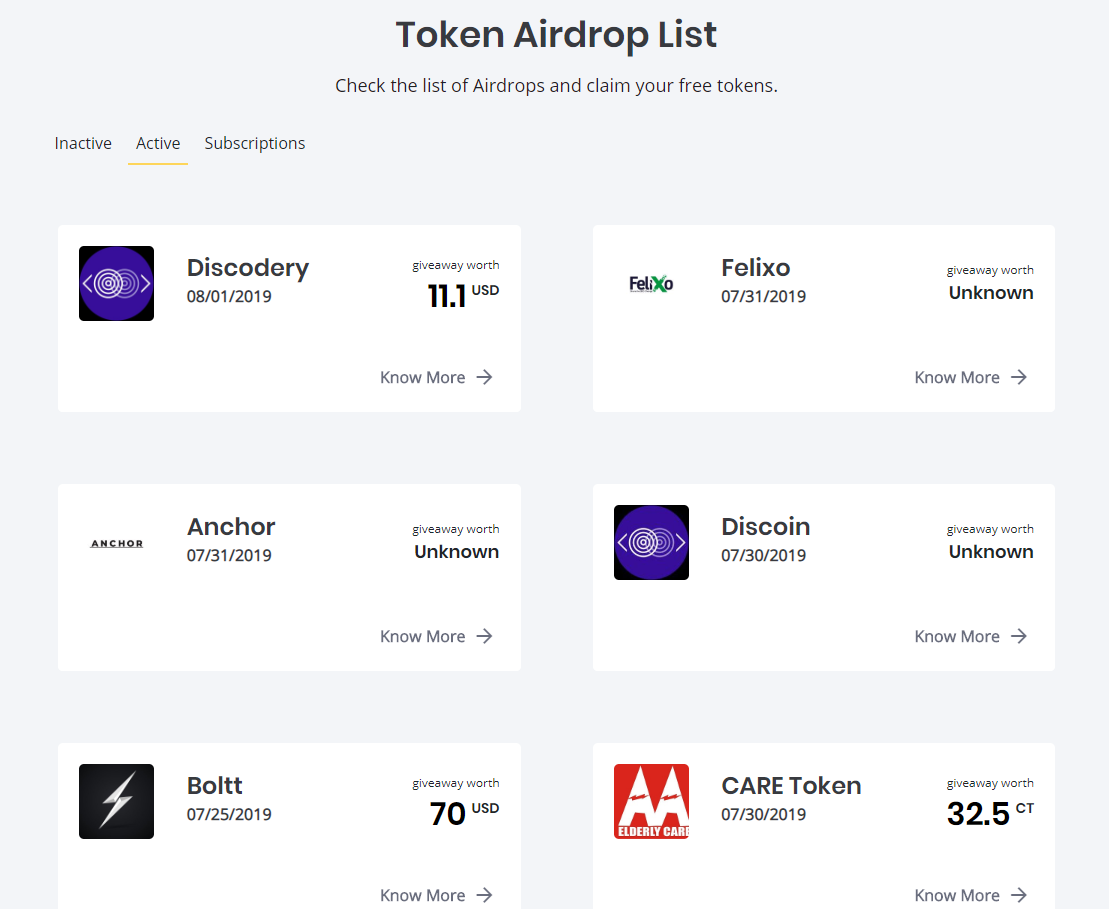Click the Anchor logo image
Viewport: 1109px width, 909px height.
tap(117, 543)
